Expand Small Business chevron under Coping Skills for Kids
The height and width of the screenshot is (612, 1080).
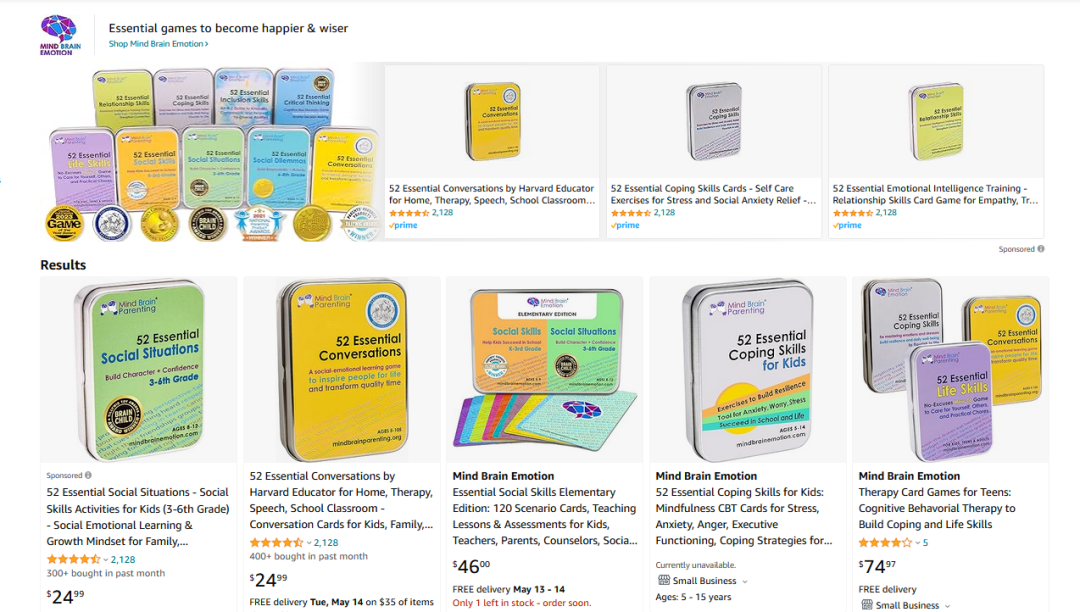coord(745,581)
